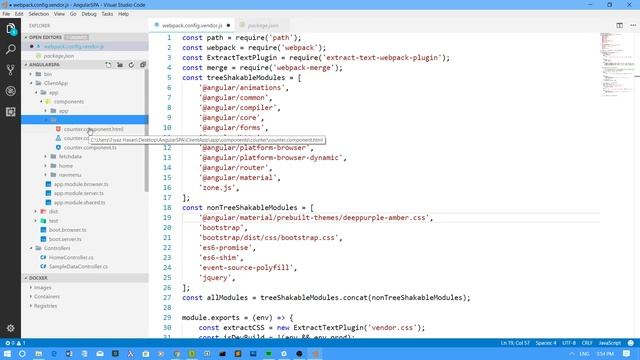640x360 pixels.
Task: Change indentation via Spaces: 4
Action: point(546,343)
